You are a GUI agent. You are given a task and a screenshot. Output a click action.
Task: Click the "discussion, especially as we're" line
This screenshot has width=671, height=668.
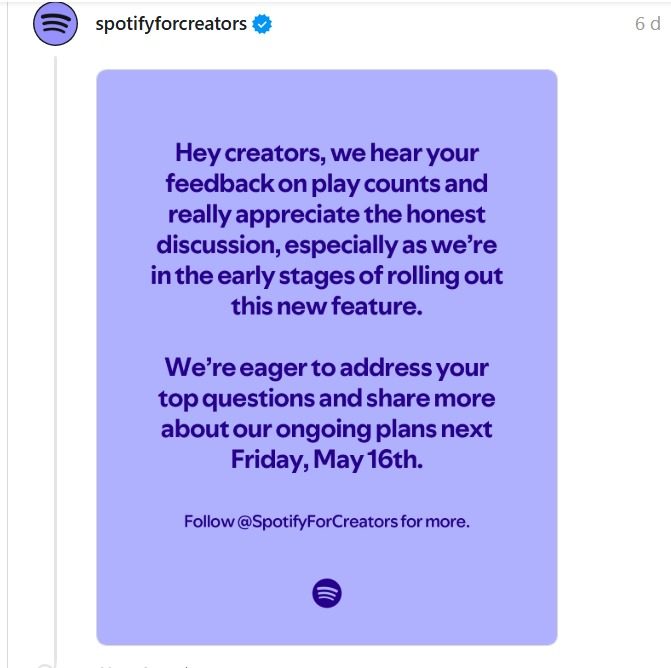(327, 246)
